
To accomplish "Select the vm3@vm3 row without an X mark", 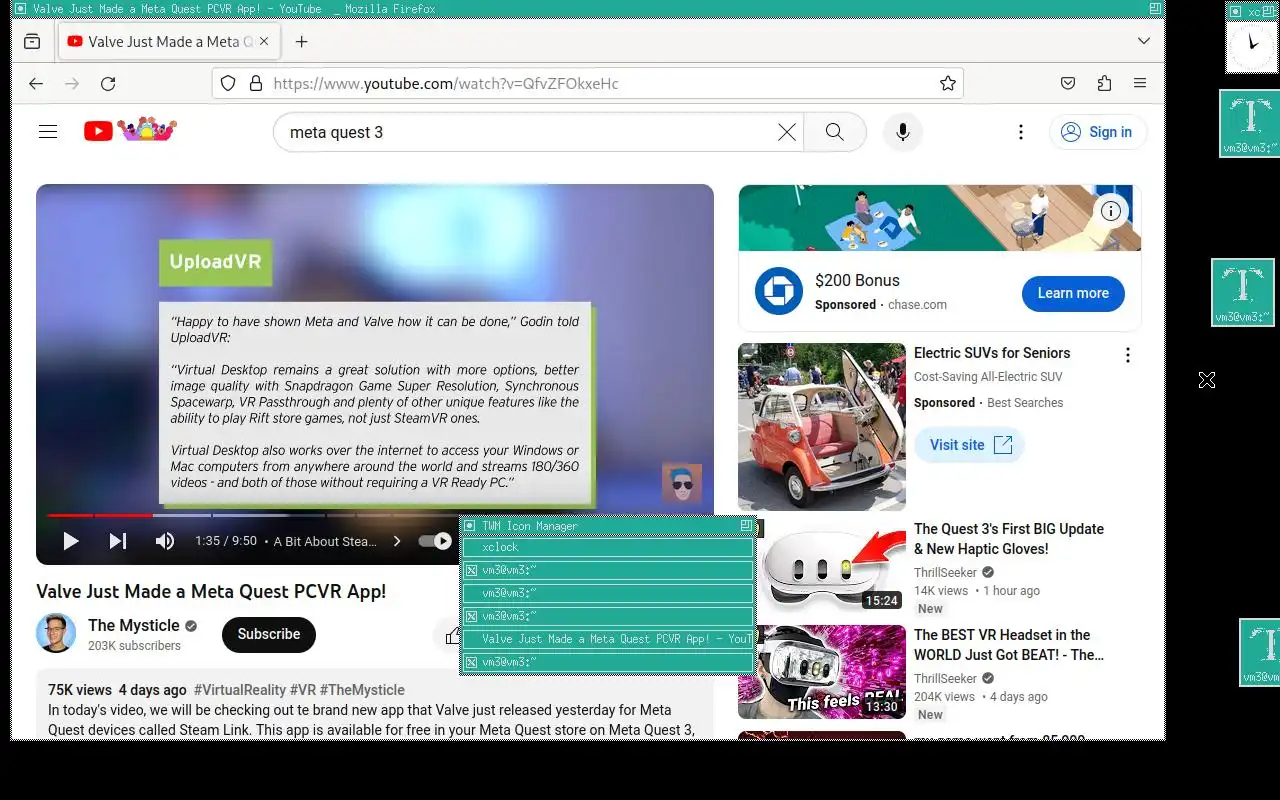I will (607, 593).
